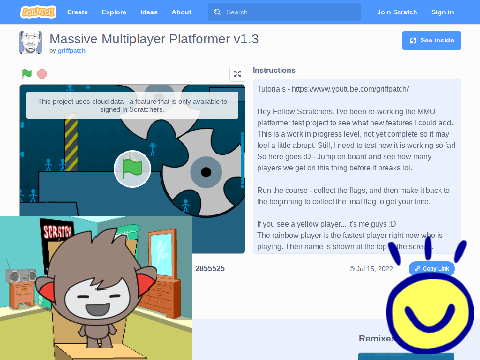The height and width of the screenshot is (360, 480).
Task: Start the project with green flag
Action: pyautogui.click(x=27, y=73)
